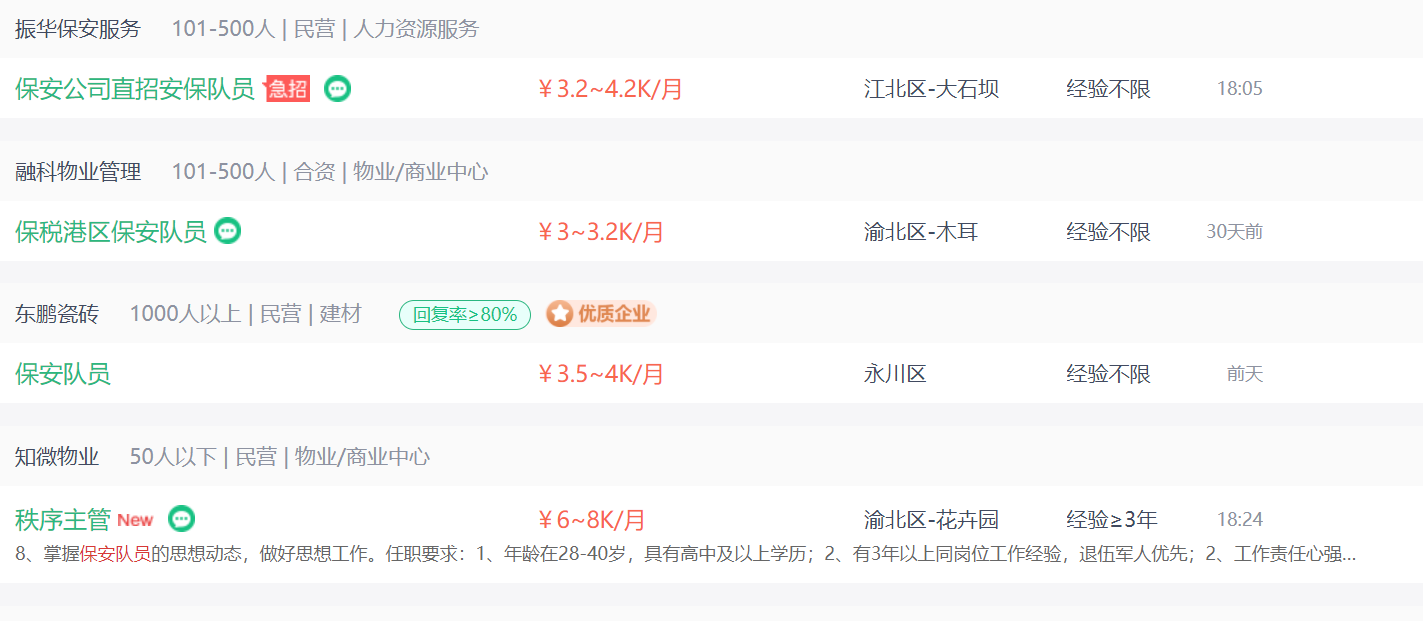
Task: View company 振华保安服务
Action: pyautogui.click(x=78, y=29)
